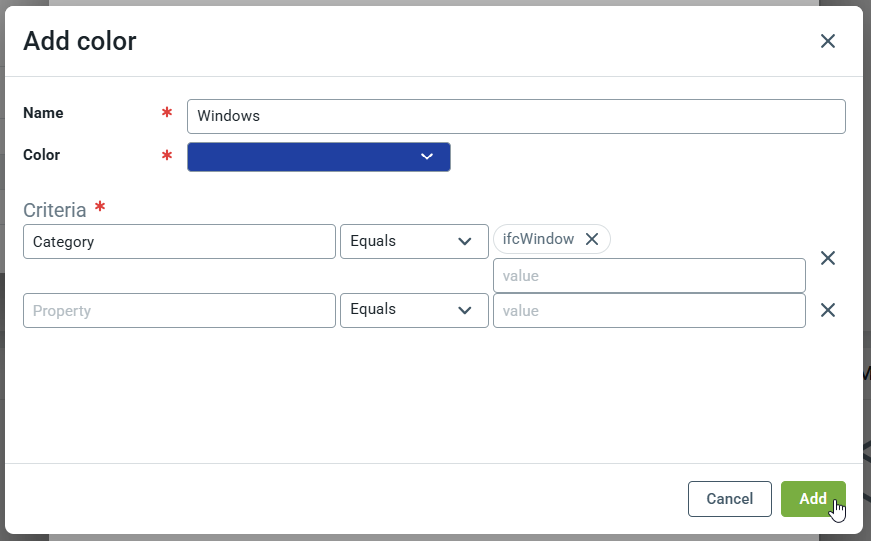Focus the Name field containing Windows
Image resolution: width=871 pixels, height=541 pixels.
point(515,116)
